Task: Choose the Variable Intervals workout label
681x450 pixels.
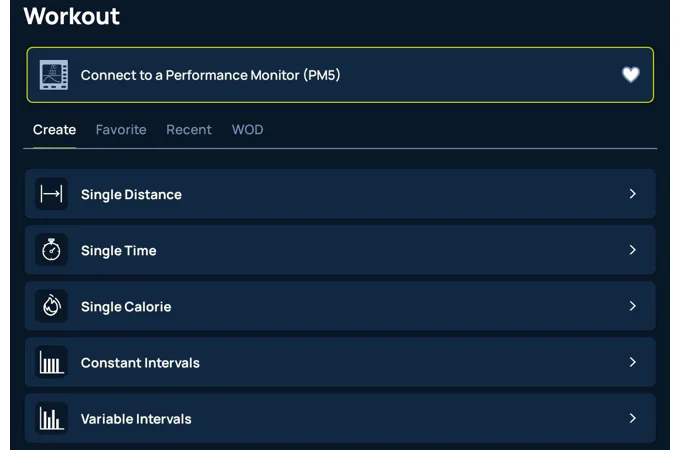Action: click(x=136, y=419)
